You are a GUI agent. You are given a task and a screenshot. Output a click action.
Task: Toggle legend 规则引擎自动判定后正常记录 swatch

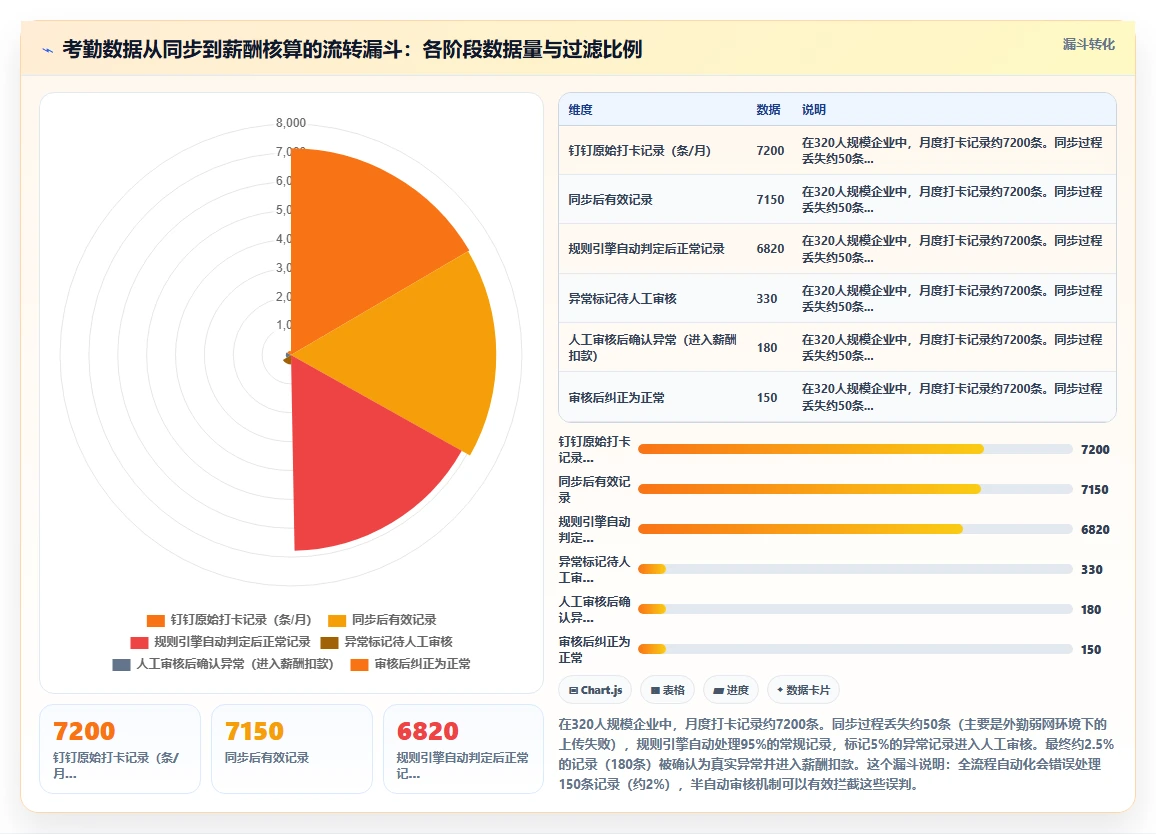pos(139,642)
